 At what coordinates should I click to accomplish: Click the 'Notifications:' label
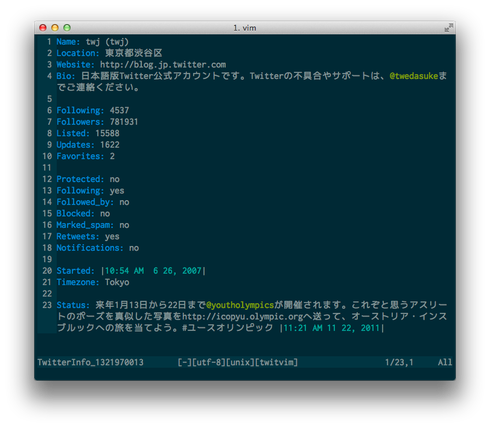pos(90,248)
